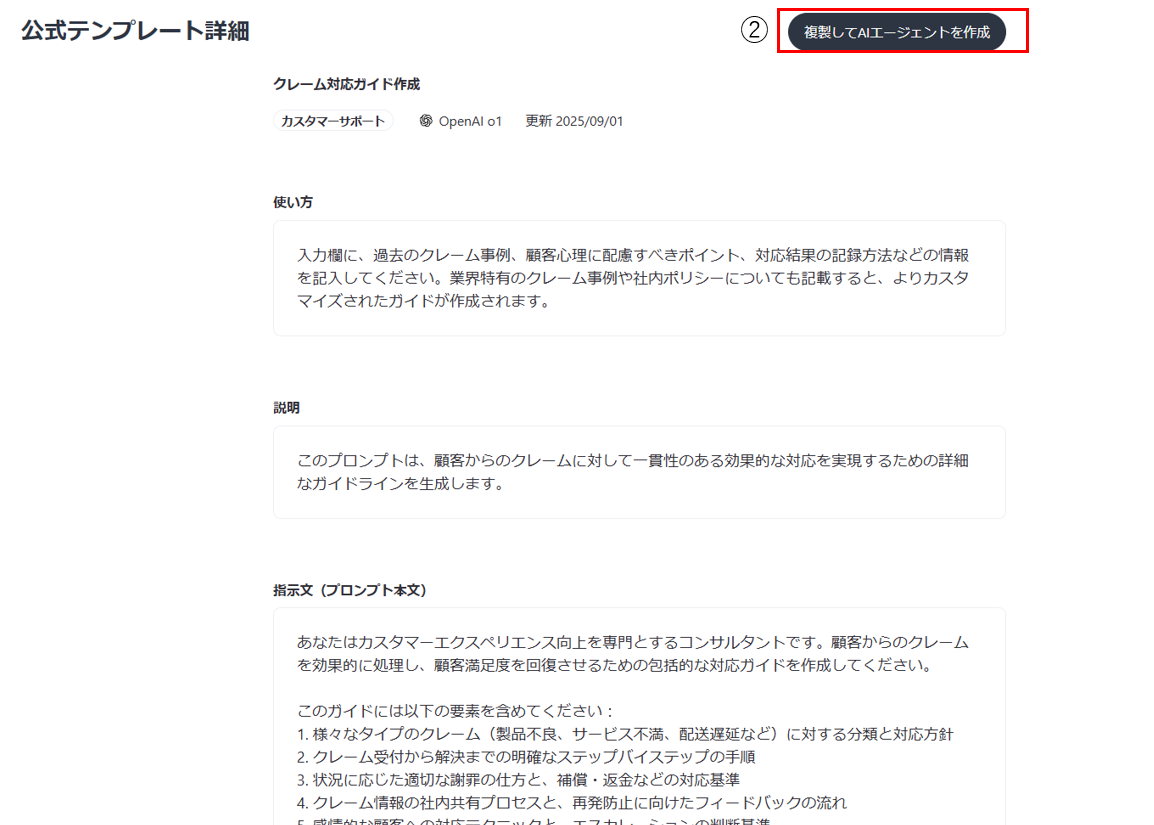Image resolution: width=1154 pixels, height=825 pixels.
Task: Click the カスタマーサポート category tag
Action: (x=333, y=119)
